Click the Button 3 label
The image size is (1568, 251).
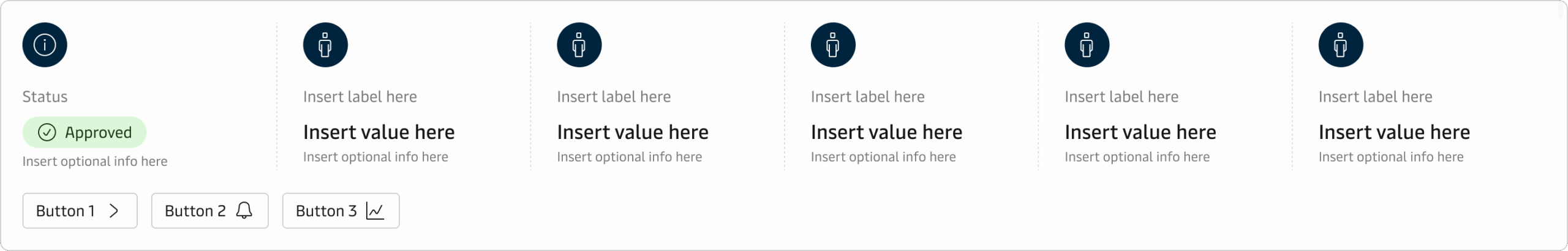326,211
